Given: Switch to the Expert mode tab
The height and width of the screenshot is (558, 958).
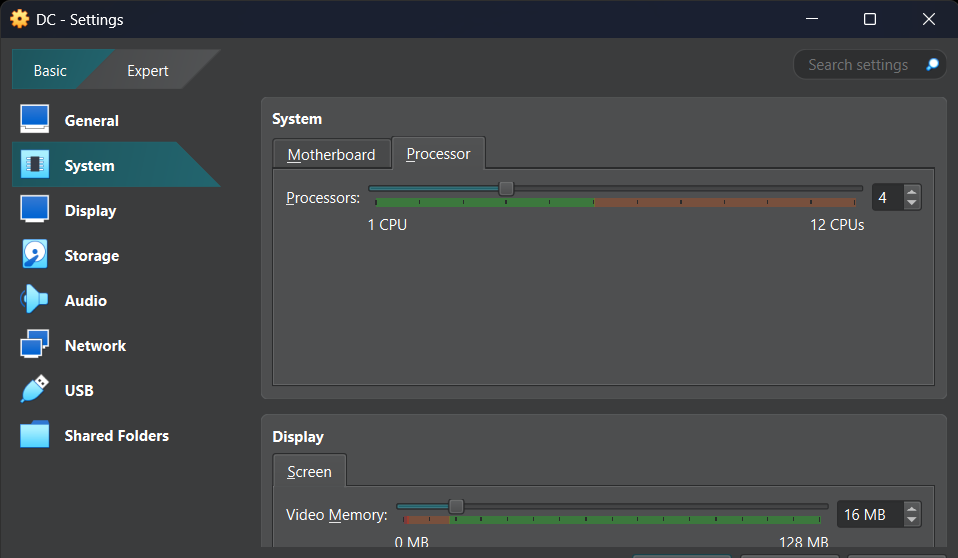Looking at the screenshot, I should [x=147, y=71].
